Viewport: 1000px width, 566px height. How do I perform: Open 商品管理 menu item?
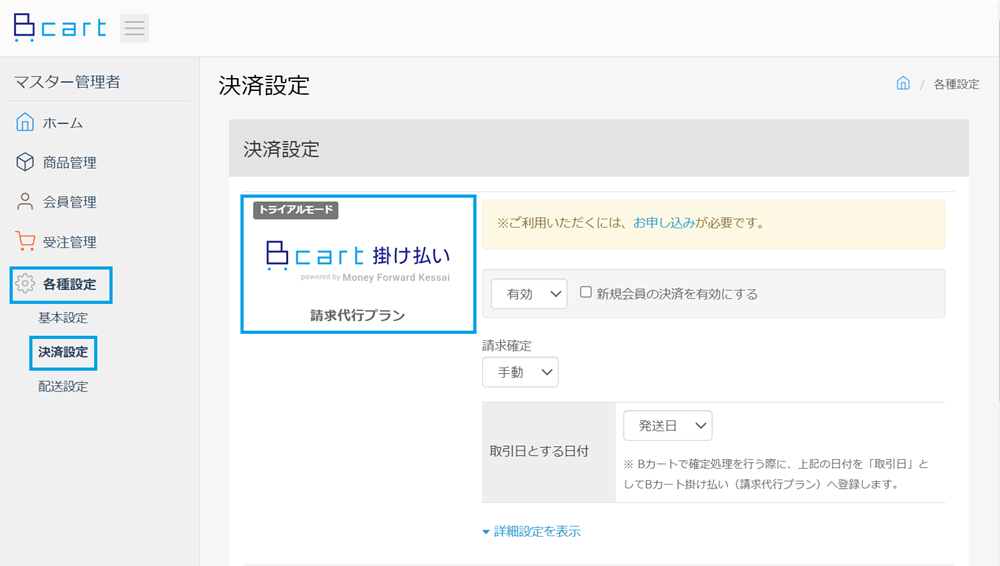pyautogui.click(x=70, y=163)
